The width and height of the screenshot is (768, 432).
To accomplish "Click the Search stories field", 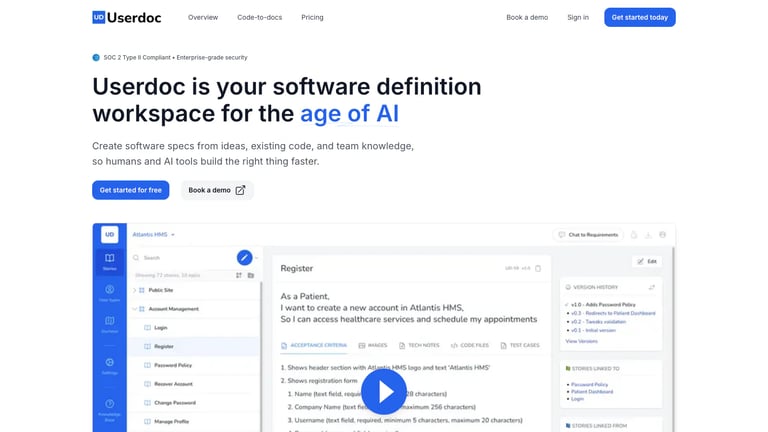I will 182,258.
